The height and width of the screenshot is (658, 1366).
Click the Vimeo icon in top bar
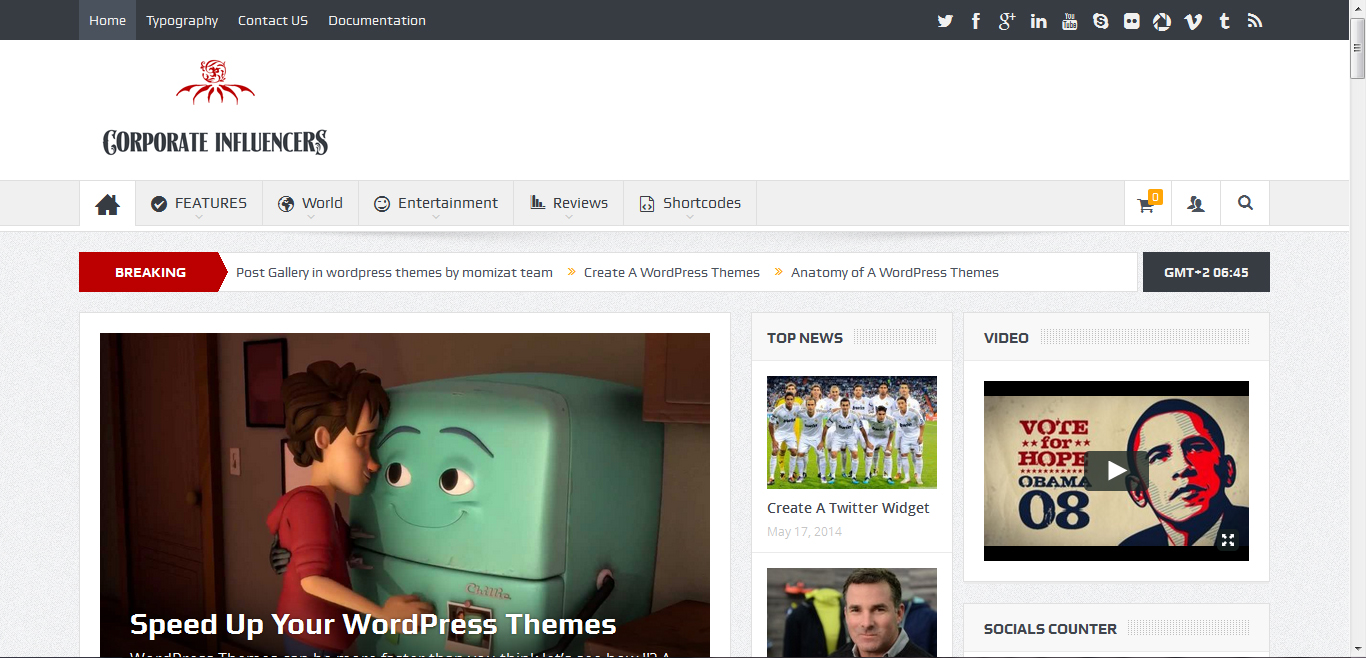[x=1193, y=21]
